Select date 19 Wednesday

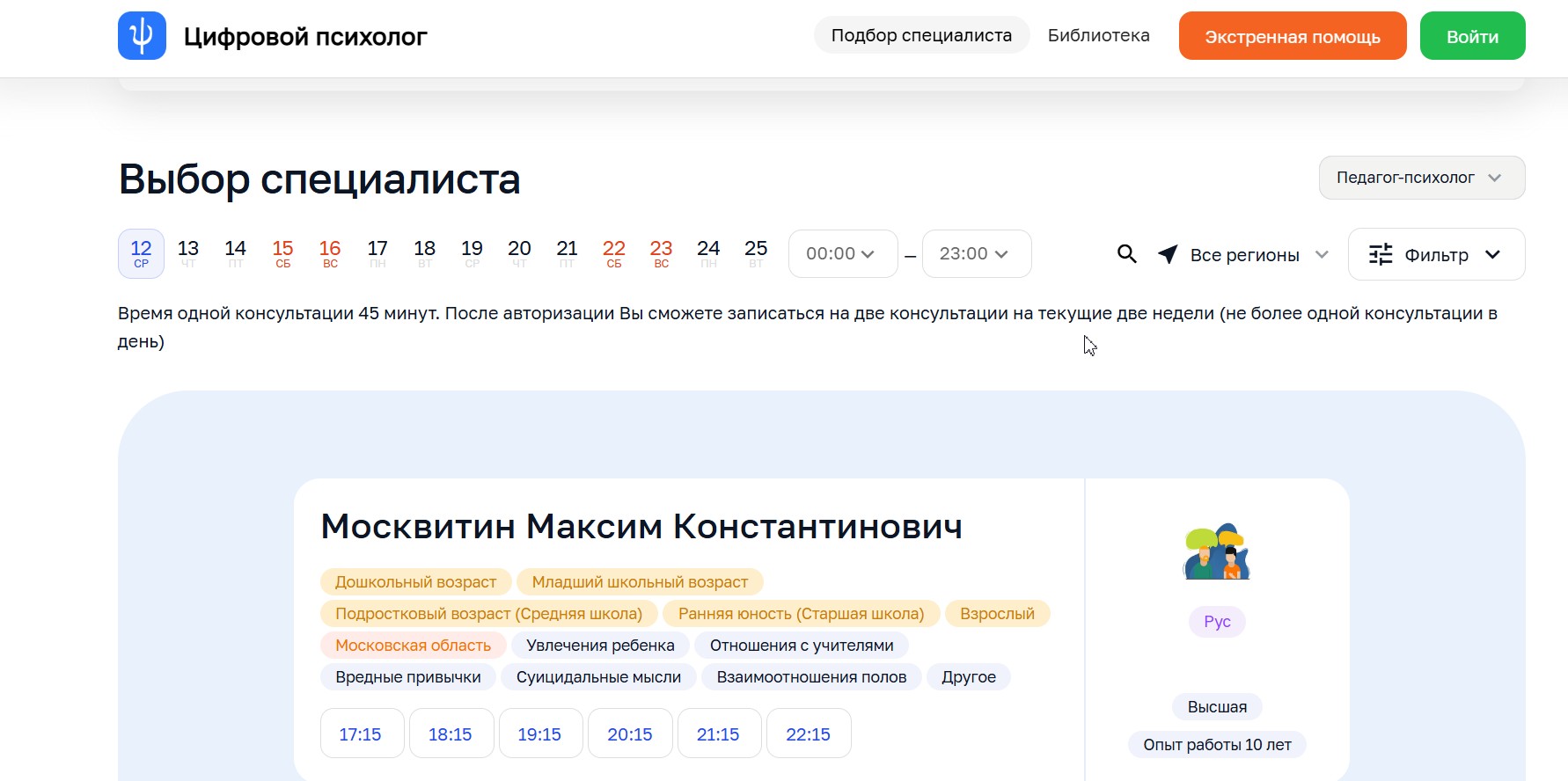pos(472,253)
